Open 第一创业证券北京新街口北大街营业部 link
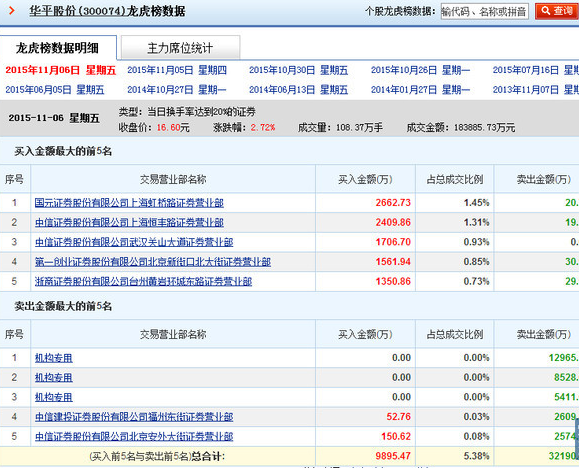 coord(153,262)
